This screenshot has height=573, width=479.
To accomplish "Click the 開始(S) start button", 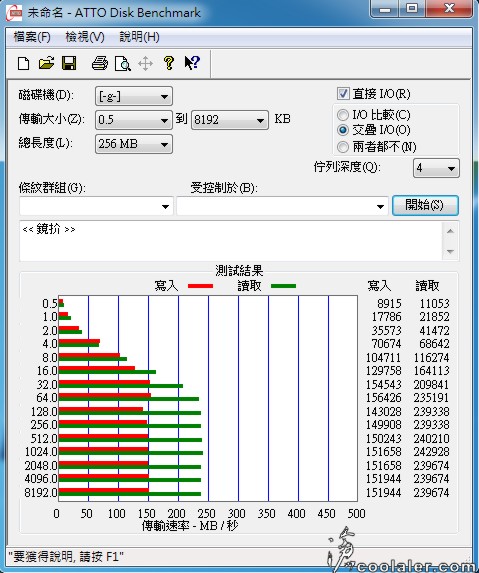I will pos(425,205).
